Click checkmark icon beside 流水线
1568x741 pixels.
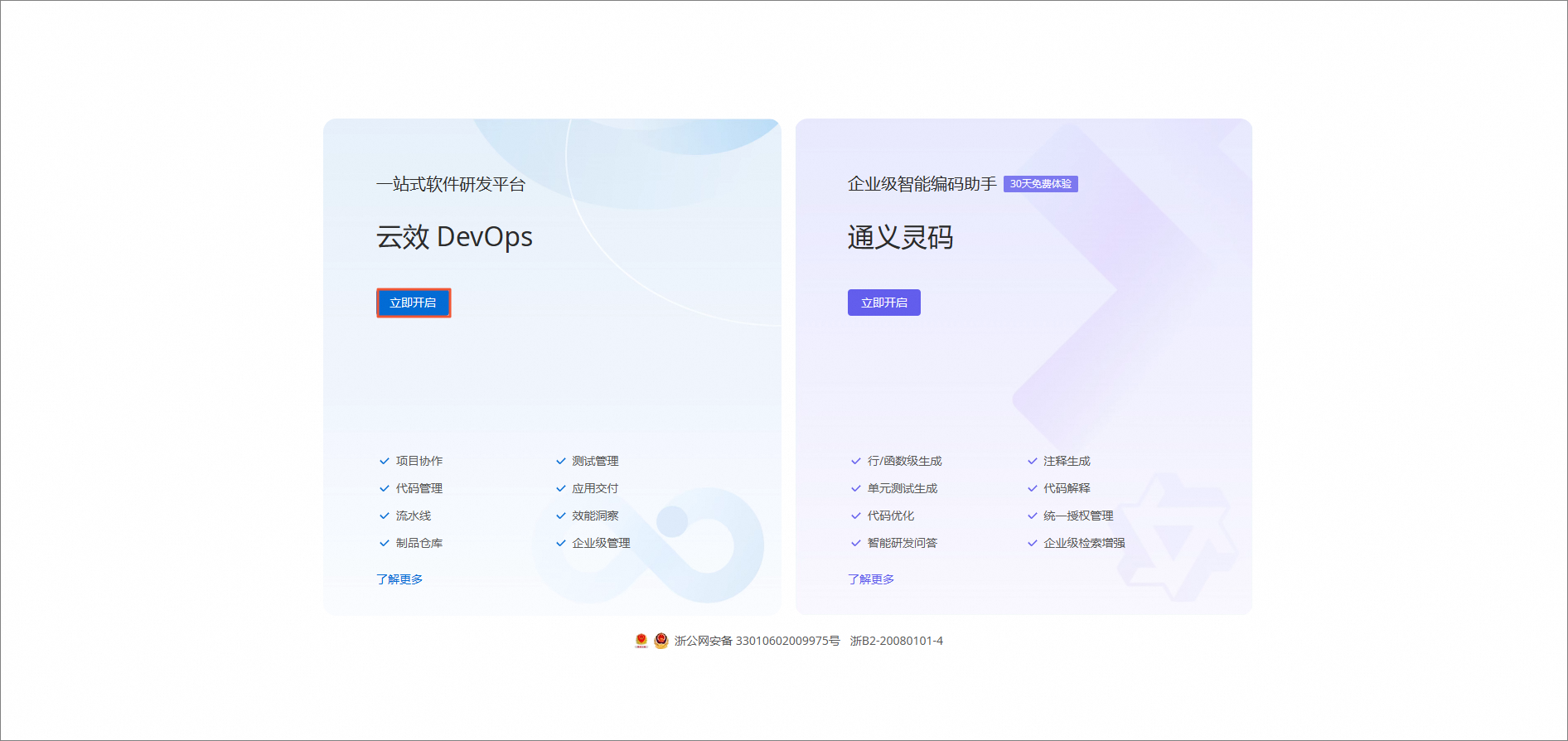385,516
